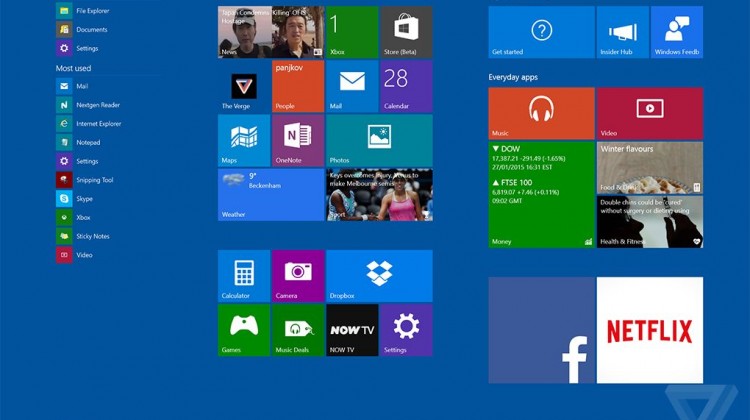The height and width of the screenshot is (420, 750).
Task: Open the orange Music tile
Action: (541, 113)
